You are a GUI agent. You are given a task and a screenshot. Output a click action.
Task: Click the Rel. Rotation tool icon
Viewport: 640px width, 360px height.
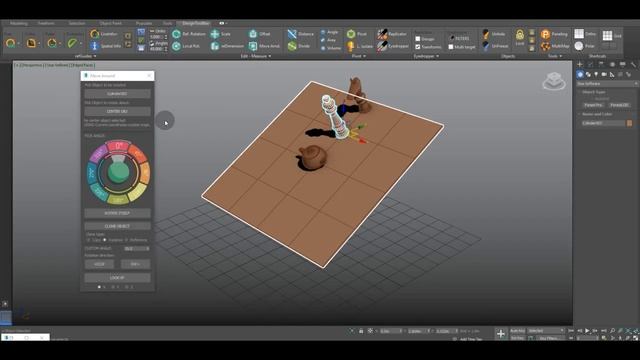[x=176, y=34]
